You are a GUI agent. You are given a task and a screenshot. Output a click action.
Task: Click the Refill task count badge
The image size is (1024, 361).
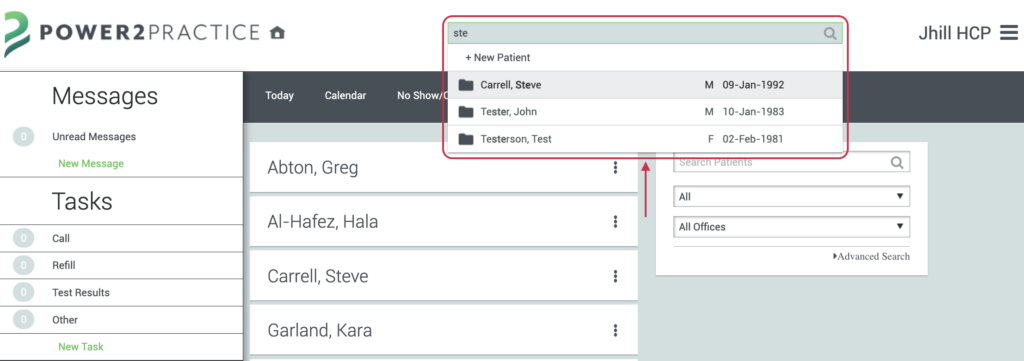coord(24,265)
